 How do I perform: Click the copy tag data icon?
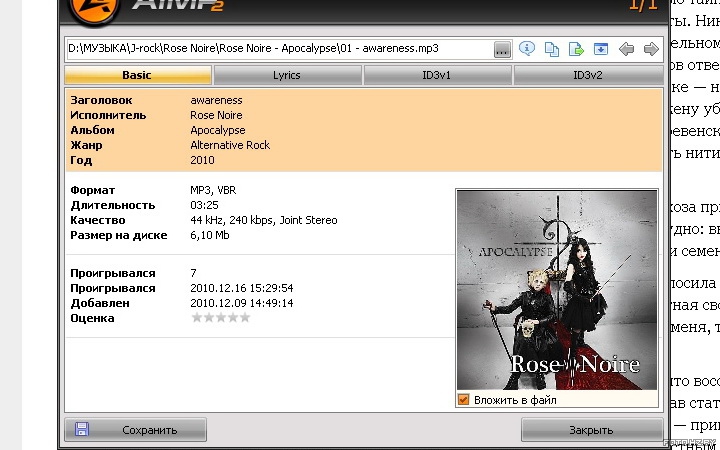click(x=551, y=48)
